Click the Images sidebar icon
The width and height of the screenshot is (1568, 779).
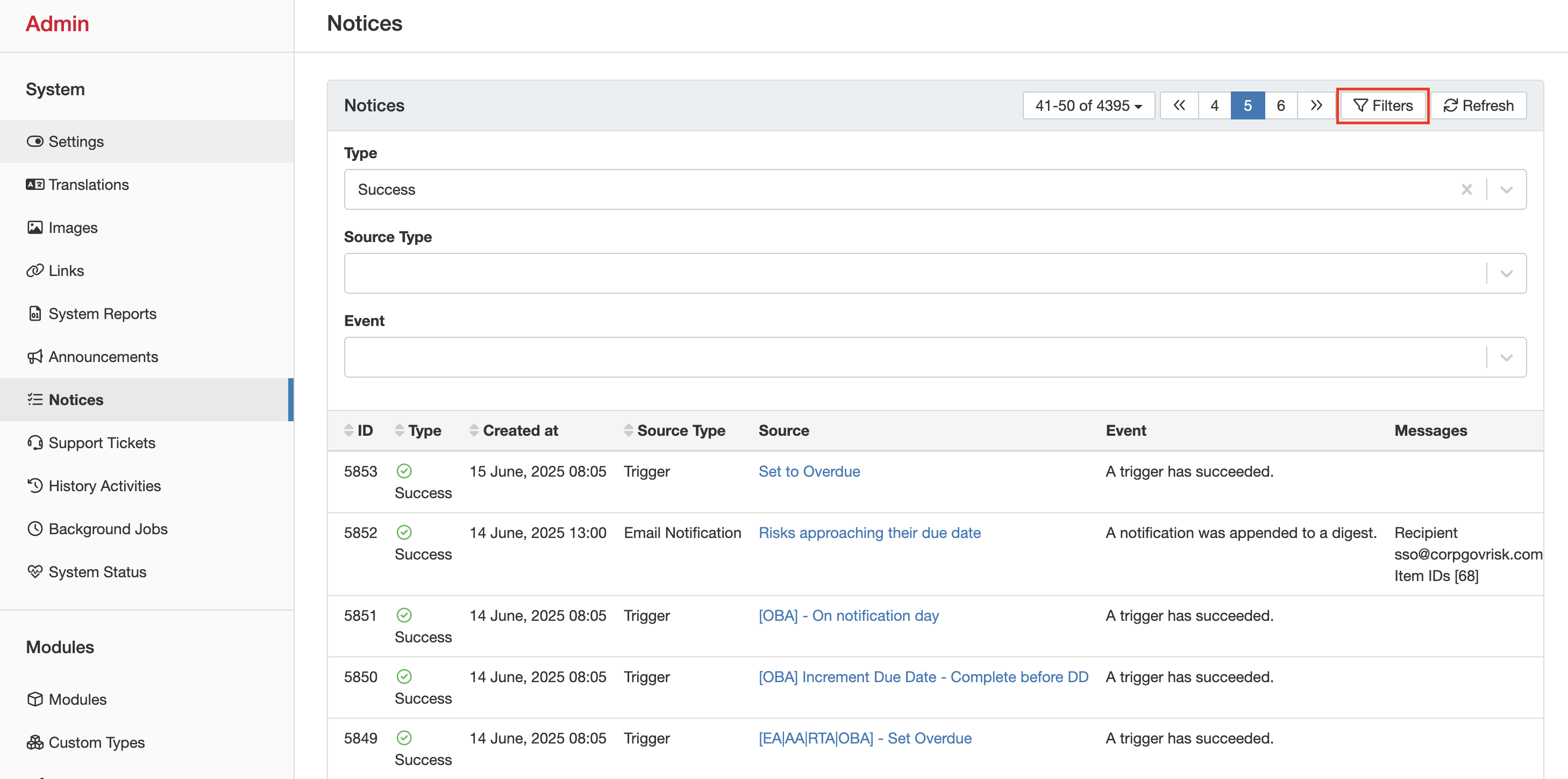click(x=35, y=228)
